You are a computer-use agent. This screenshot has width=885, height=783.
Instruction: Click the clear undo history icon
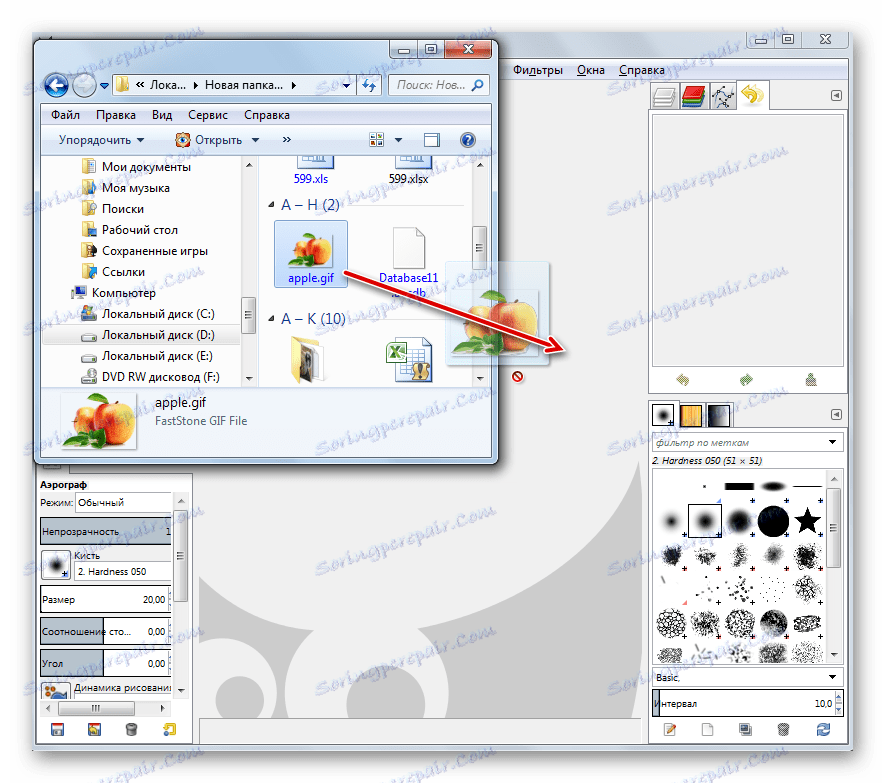(810, 379)
